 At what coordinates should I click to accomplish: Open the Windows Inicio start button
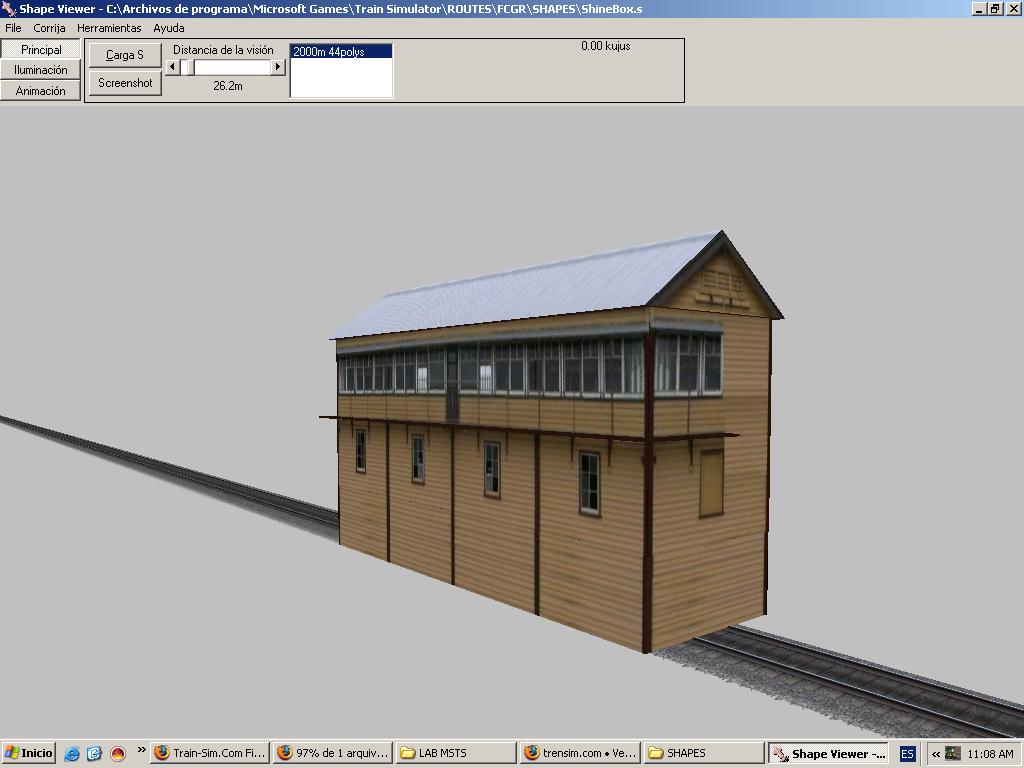(x=29, y=753)
